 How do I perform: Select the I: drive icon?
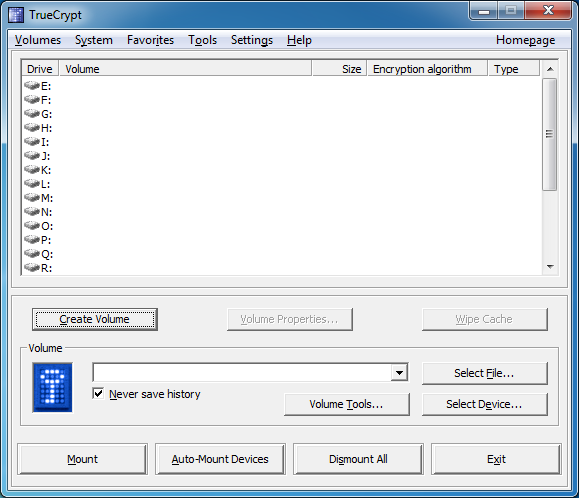(32, 142)
